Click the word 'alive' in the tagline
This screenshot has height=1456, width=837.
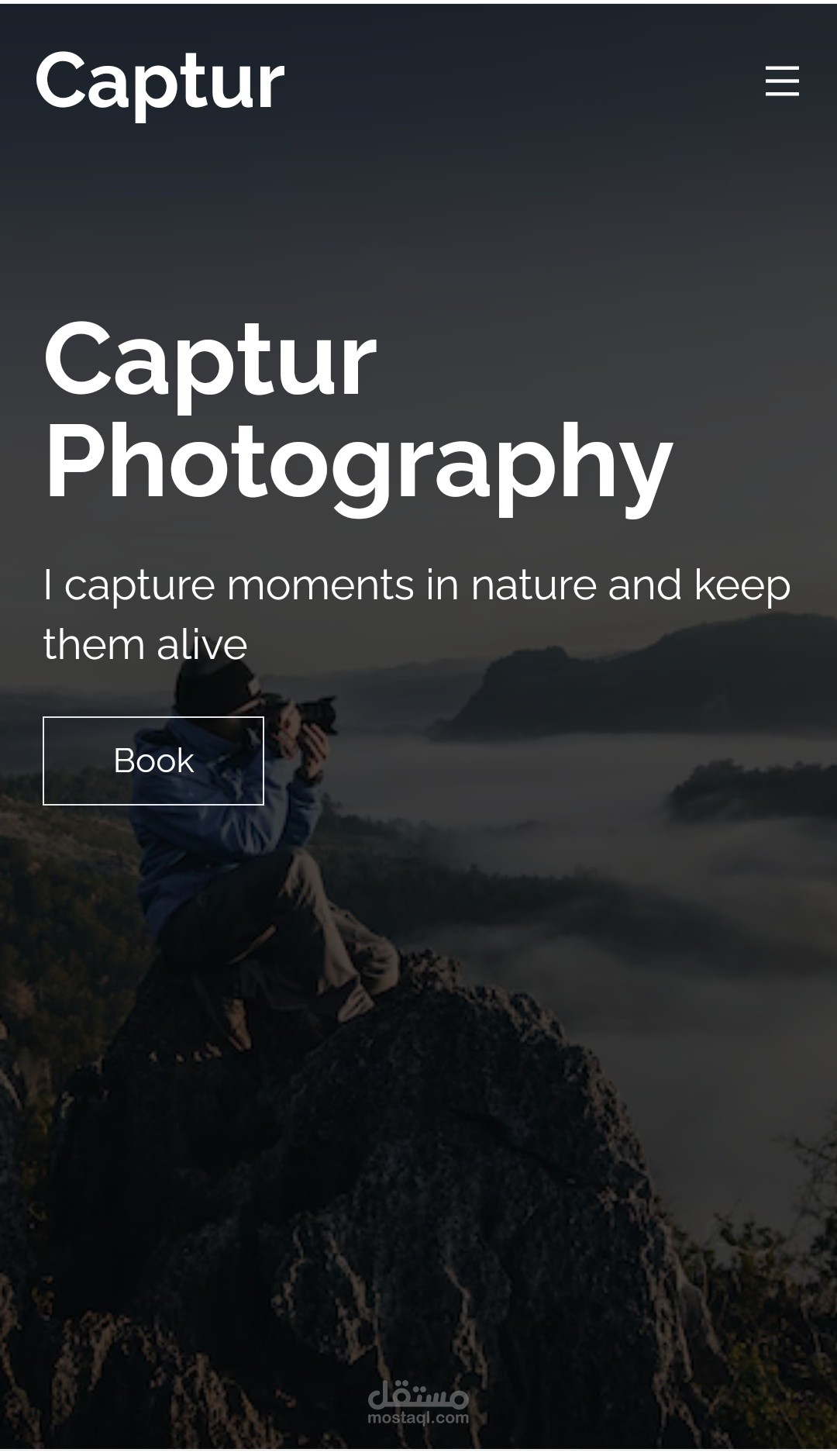click(201, 643)
